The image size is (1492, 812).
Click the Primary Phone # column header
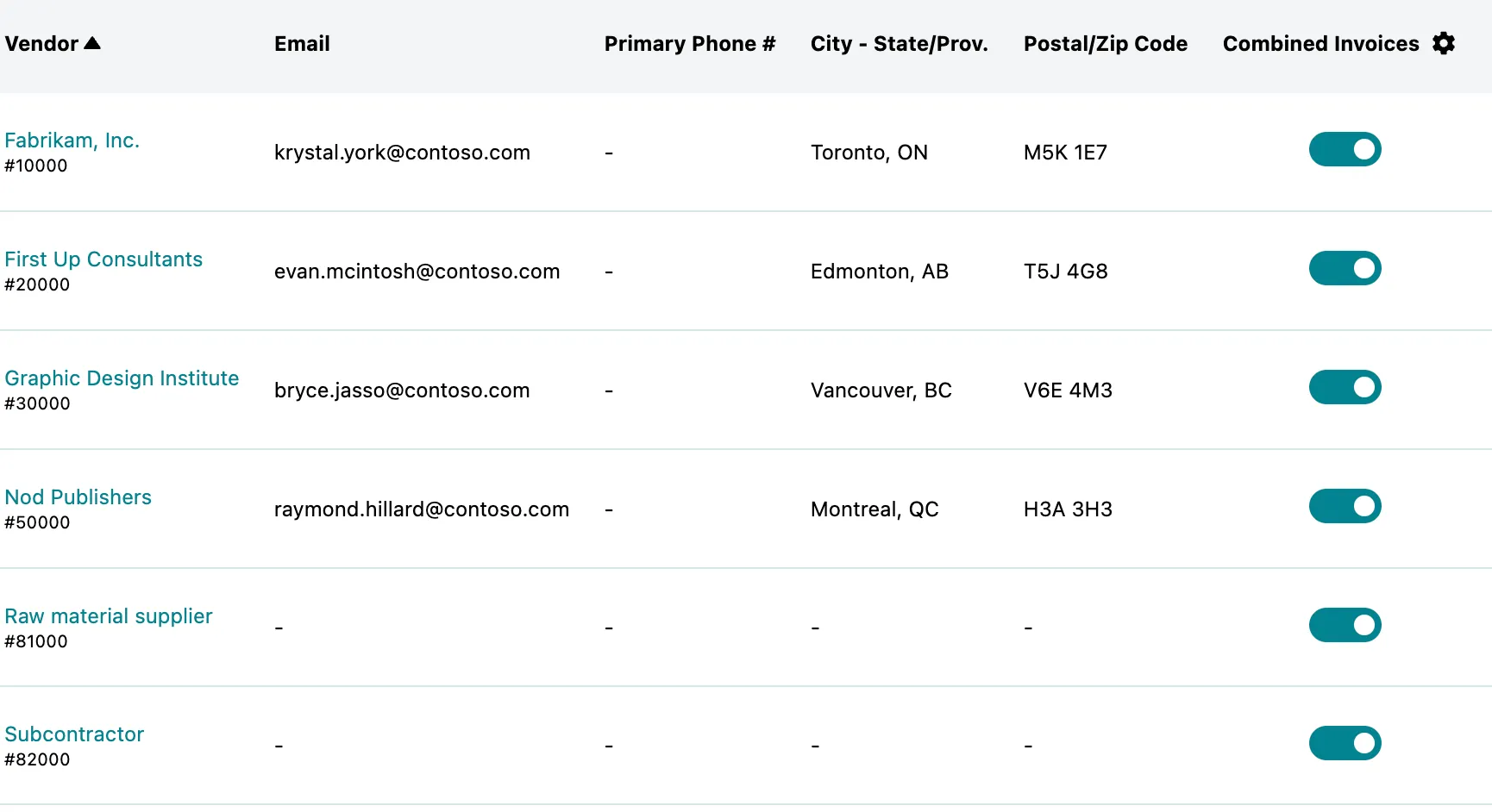pos(690,44)
